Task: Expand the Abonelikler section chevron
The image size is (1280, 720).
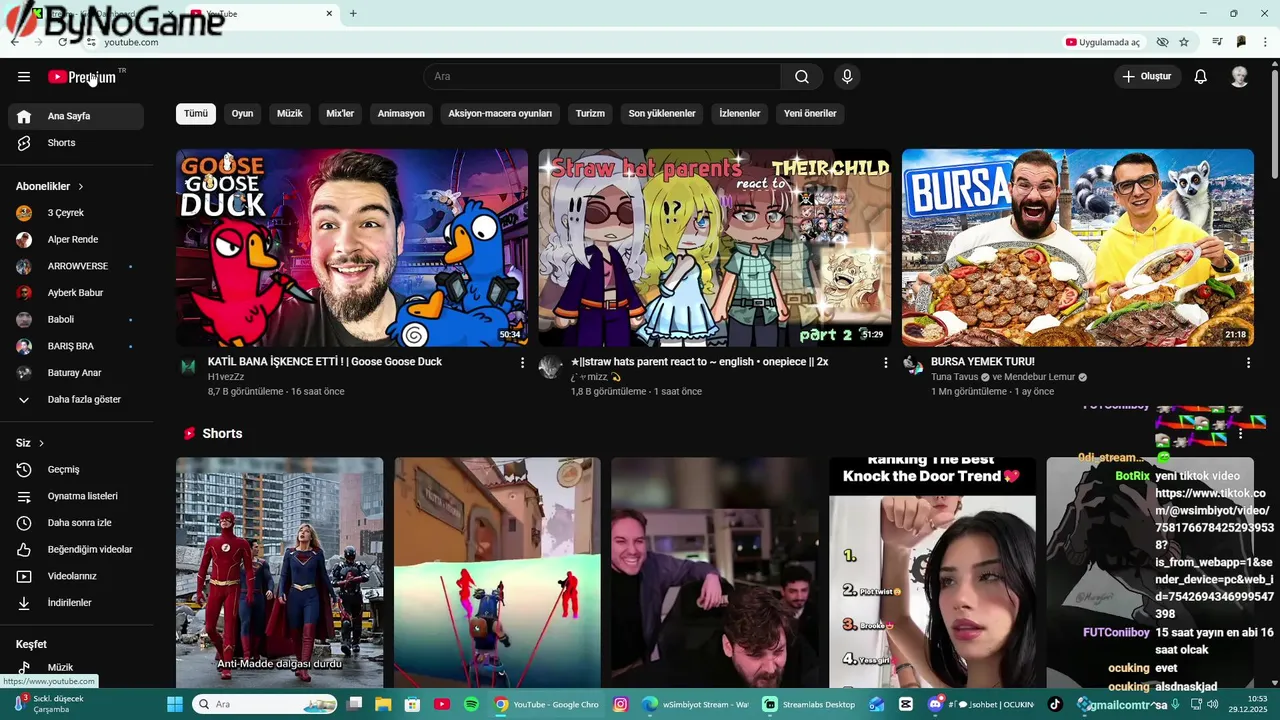Action: pos(81,187)
